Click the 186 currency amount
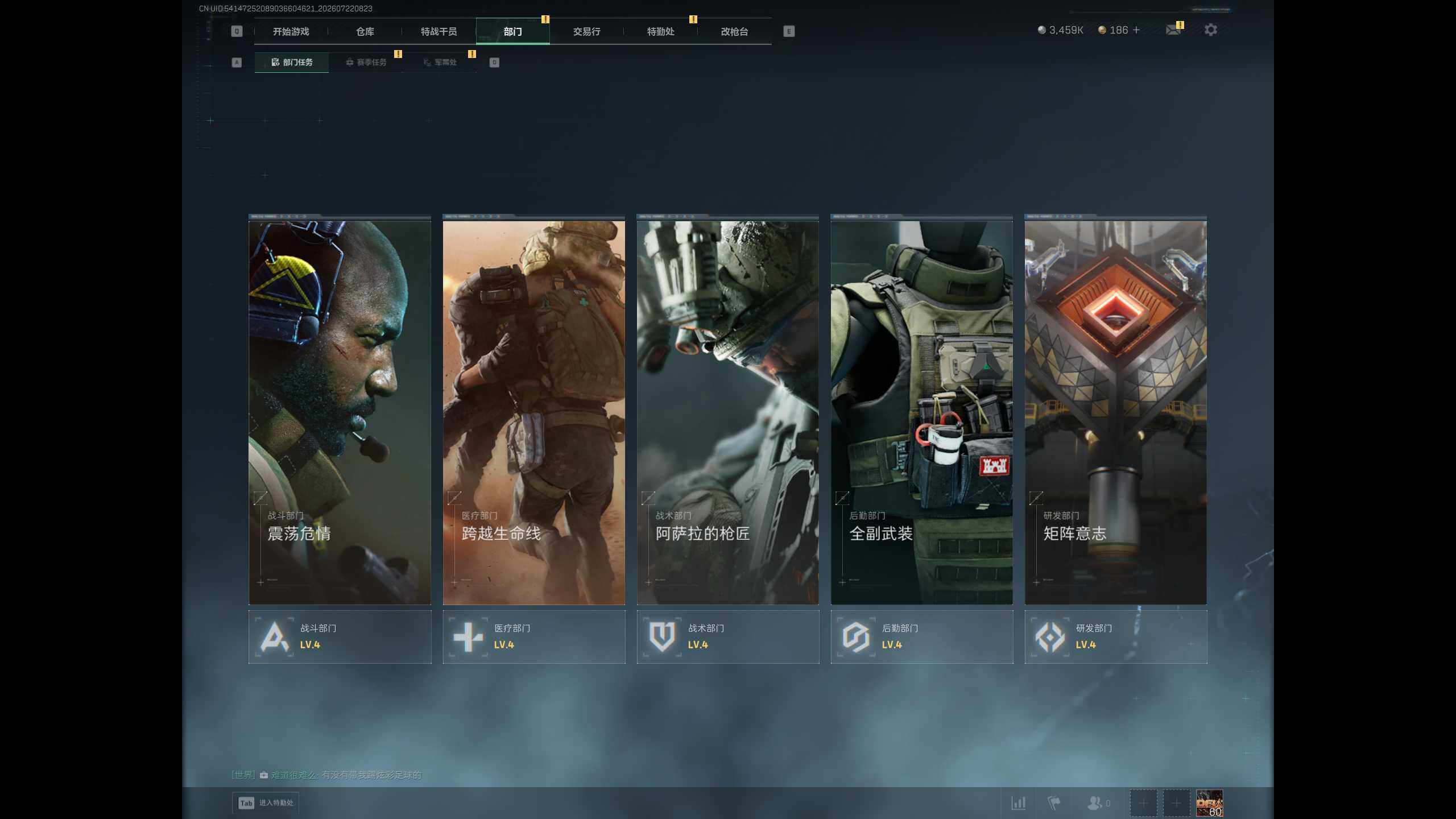1456x819 pixels. point(1118,30)
